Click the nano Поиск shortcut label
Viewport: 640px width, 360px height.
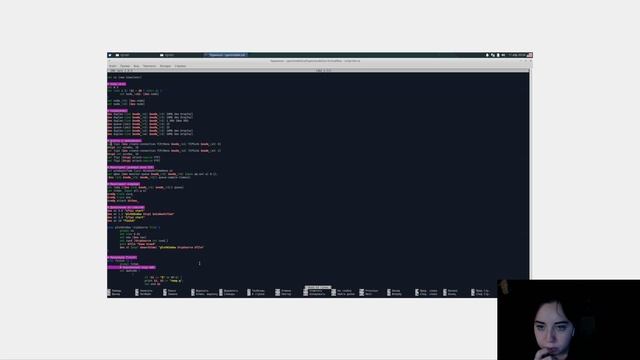pos(172,291)
